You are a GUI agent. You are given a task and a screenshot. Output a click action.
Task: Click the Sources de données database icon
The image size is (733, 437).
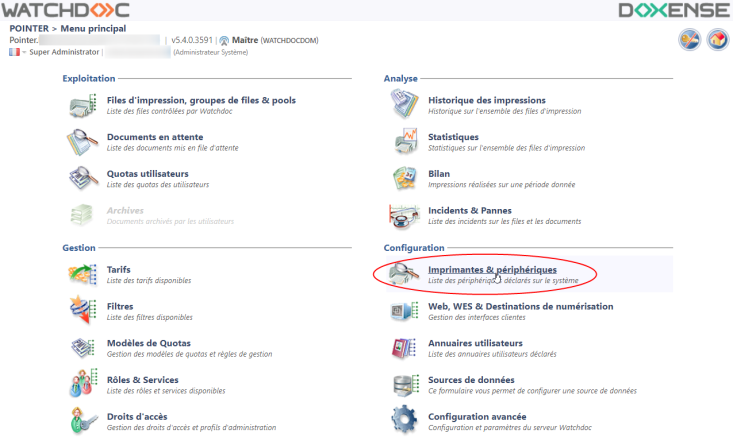pyautogui.click(x=403, y=385)
